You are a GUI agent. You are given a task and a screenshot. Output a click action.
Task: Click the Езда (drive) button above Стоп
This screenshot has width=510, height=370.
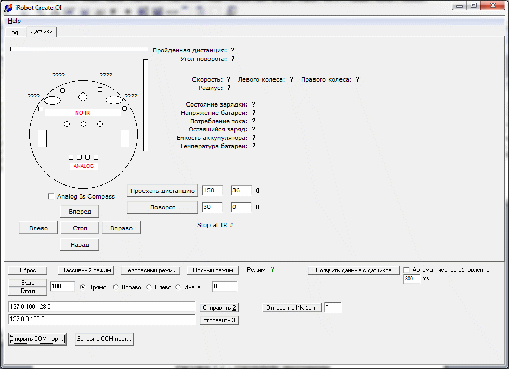27,283
